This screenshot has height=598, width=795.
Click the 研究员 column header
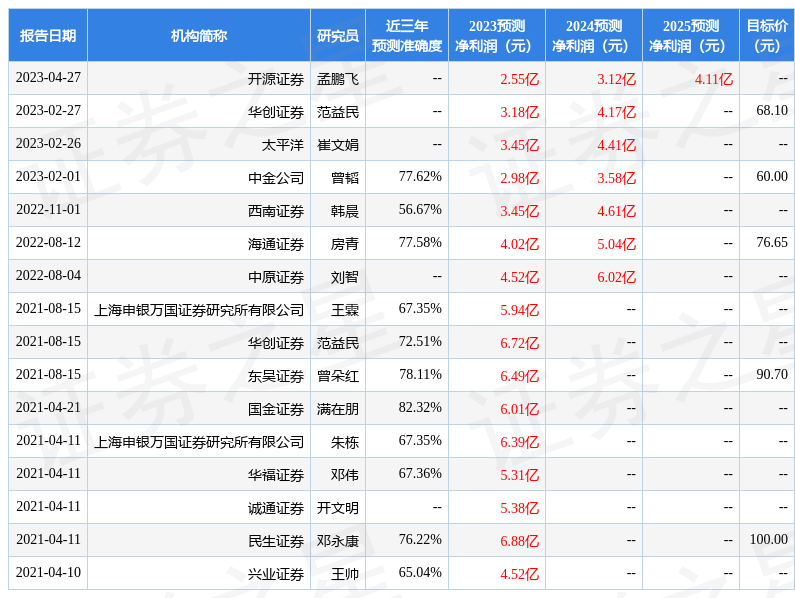click(x=338, y=36)
